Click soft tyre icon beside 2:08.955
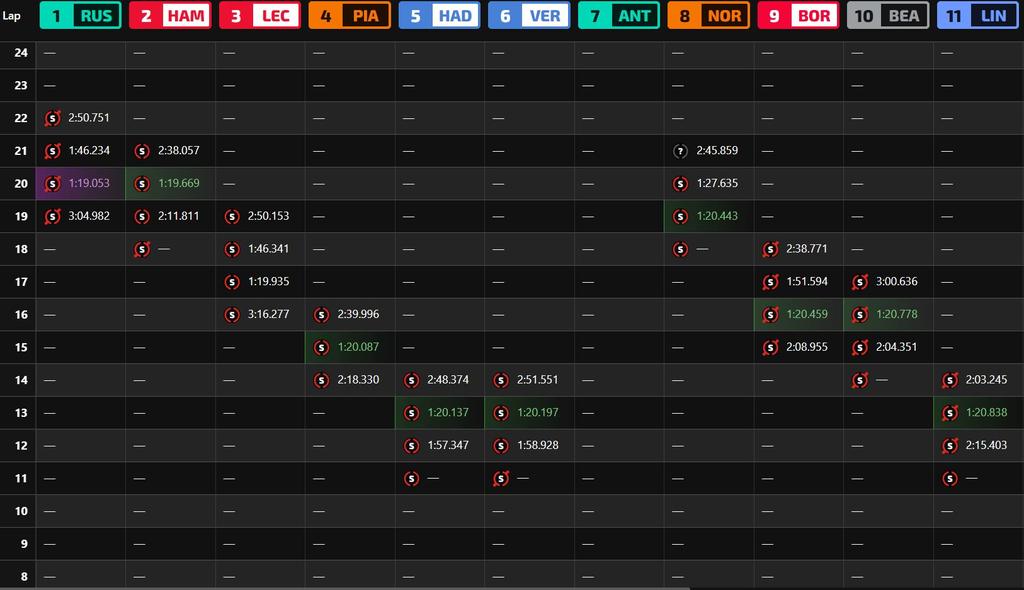Screen dimensions: 1024x590 pyautogui.click(x=770, y=347)
